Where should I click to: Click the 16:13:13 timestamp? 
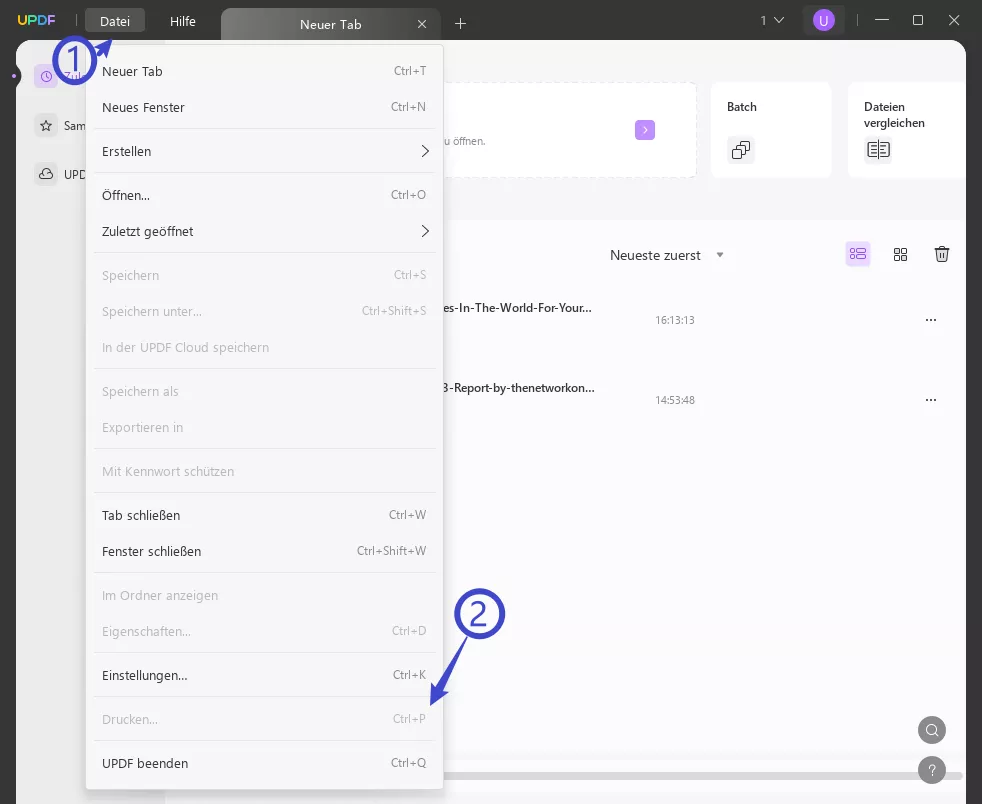[x=674, y=320]
